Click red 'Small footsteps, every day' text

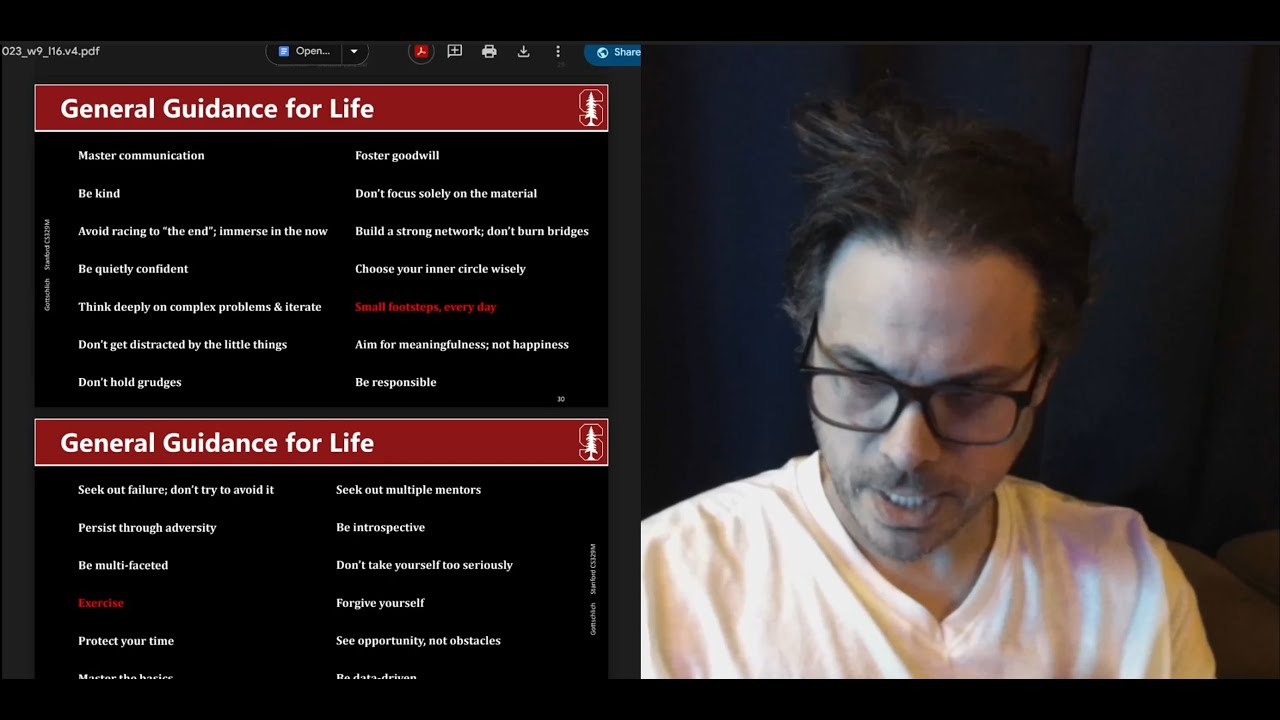(x=426, y=307)
